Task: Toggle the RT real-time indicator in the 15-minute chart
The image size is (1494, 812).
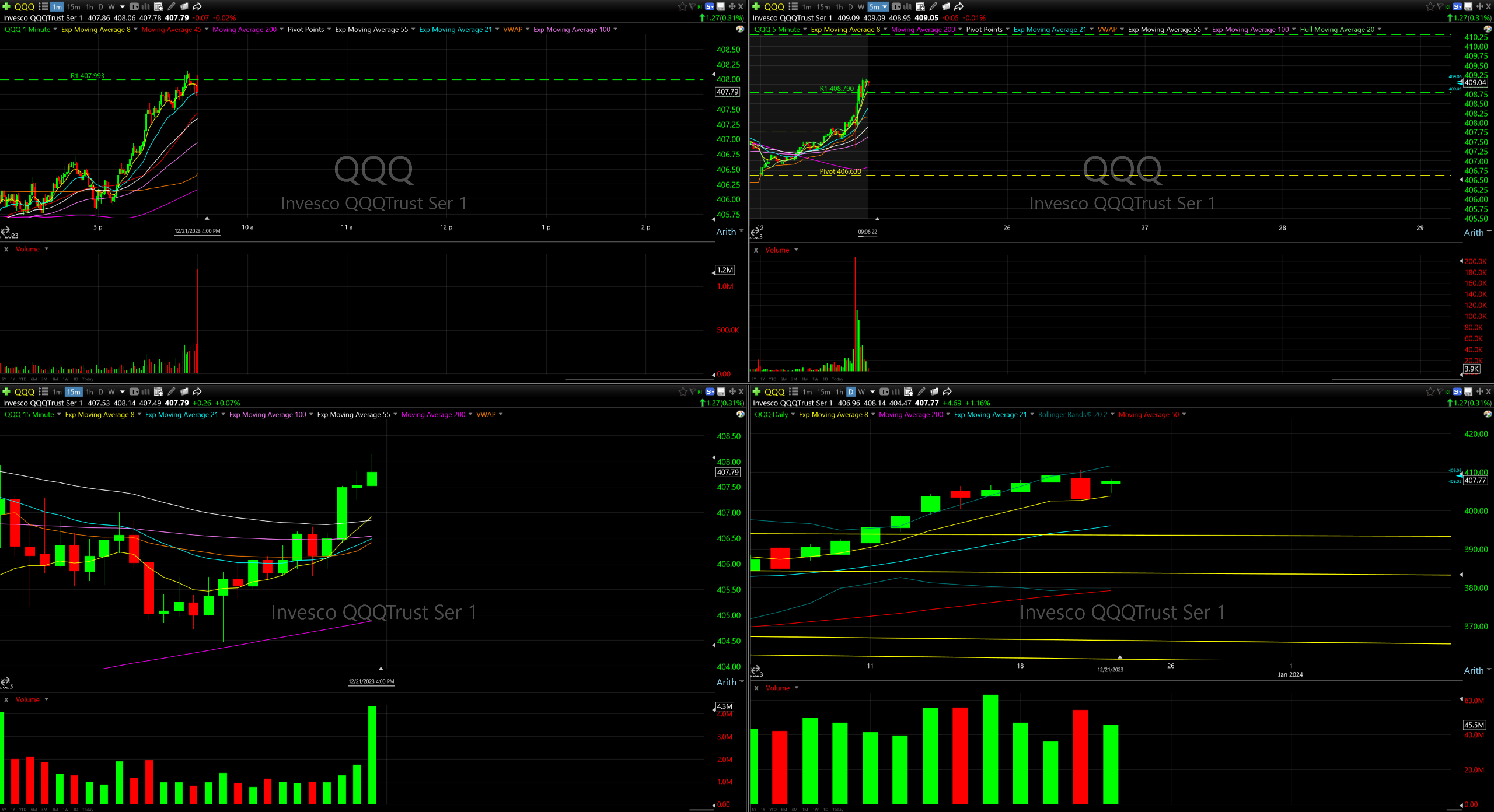Action: [700, 391]
